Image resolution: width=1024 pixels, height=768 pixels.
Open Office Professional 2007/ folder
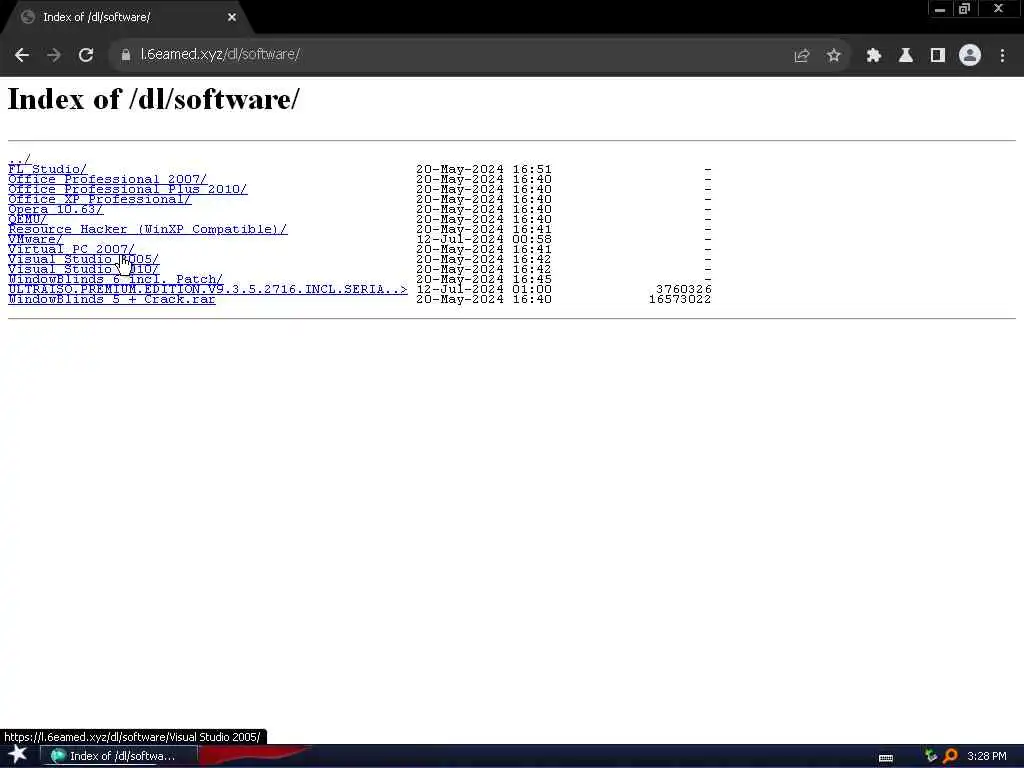[107, 179]
